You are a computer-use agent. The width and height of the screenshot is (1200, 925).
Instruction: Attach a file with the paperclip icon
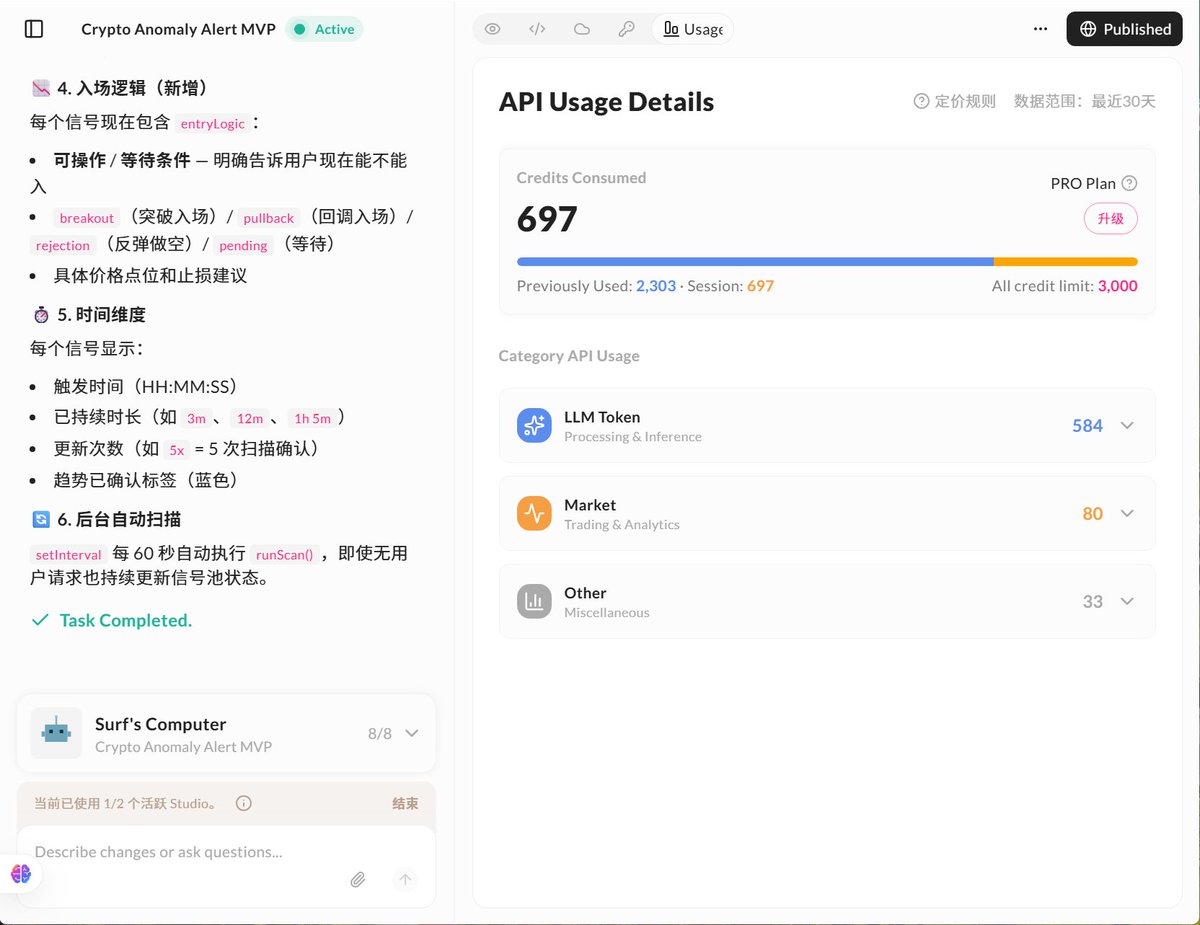(x=358, y=879)
